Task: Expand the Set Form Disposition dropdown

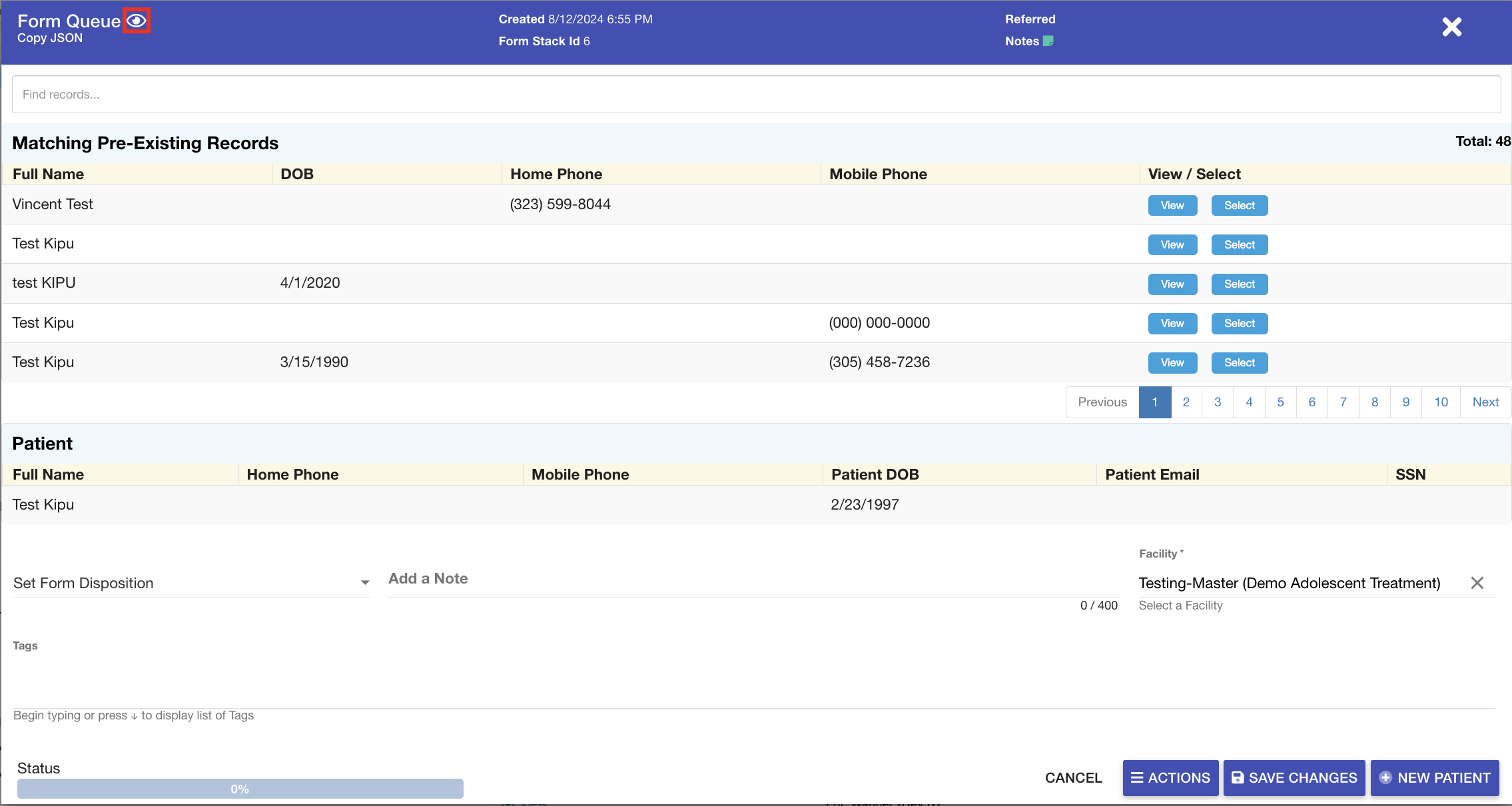Action: click(x=190, y=583)
